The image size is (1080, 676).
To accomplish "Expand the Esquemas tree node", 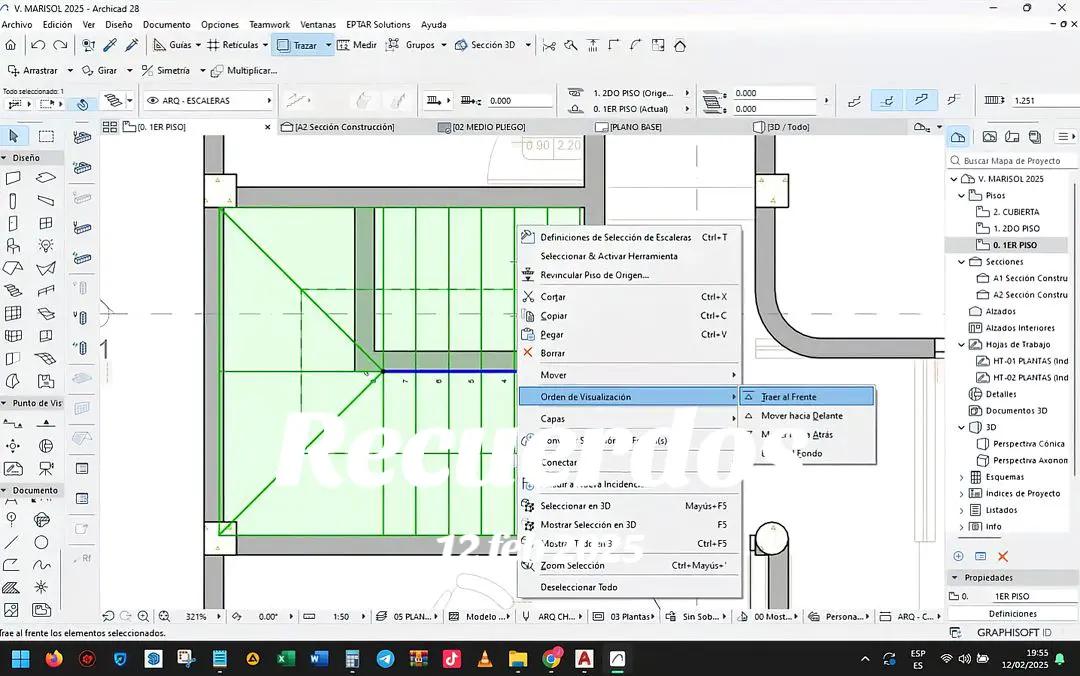I will click(x=962, y=477).
